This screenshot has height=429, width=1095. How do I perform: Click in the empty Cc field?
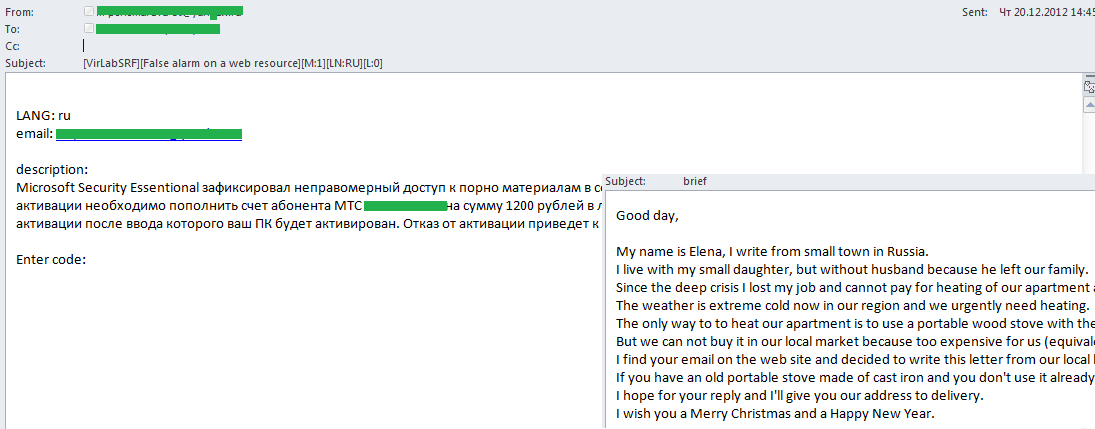300,46
